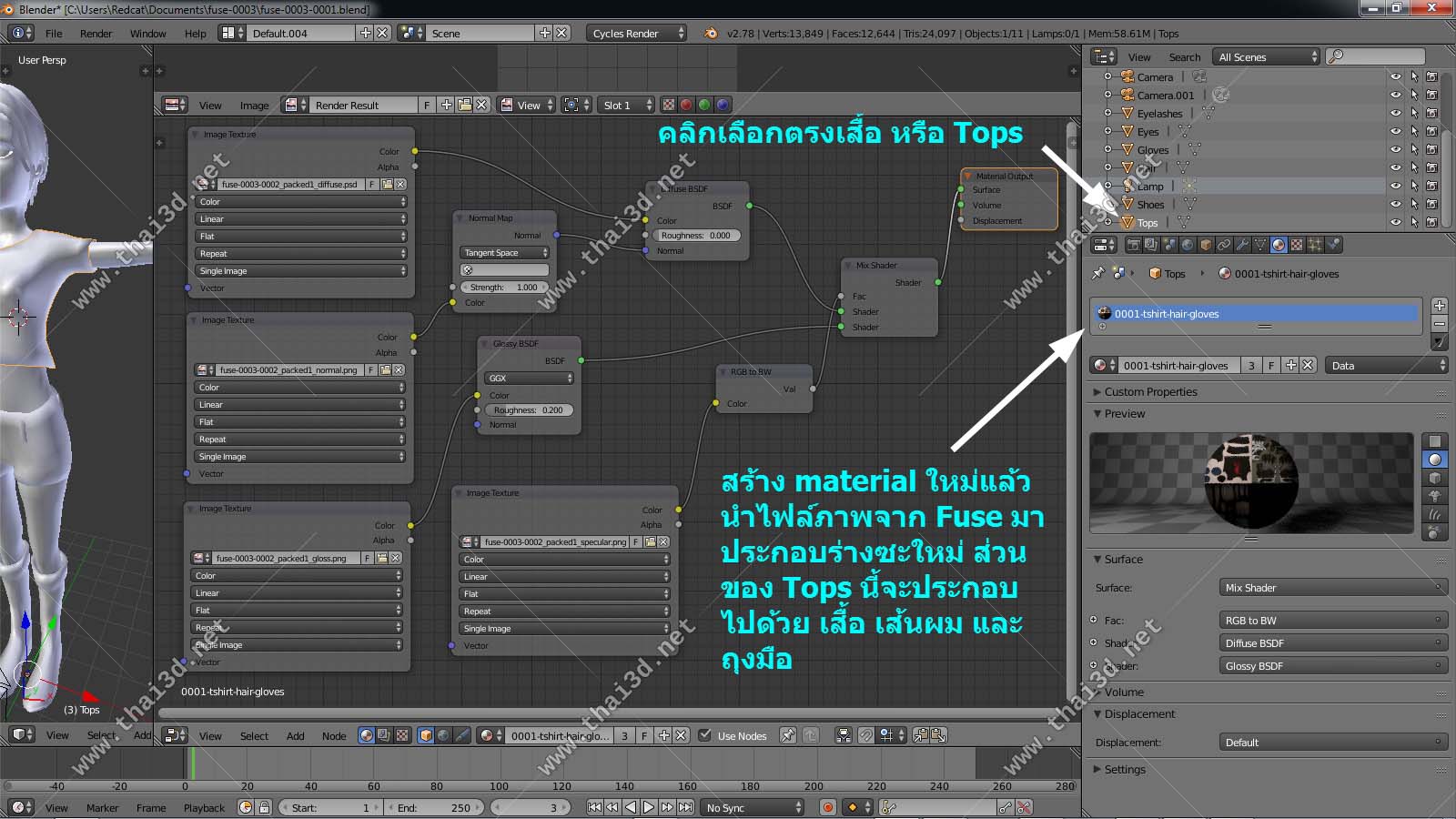Remove the selected material slot
The width and height of the screenshot is (1456, 819).
[1440, 323]
